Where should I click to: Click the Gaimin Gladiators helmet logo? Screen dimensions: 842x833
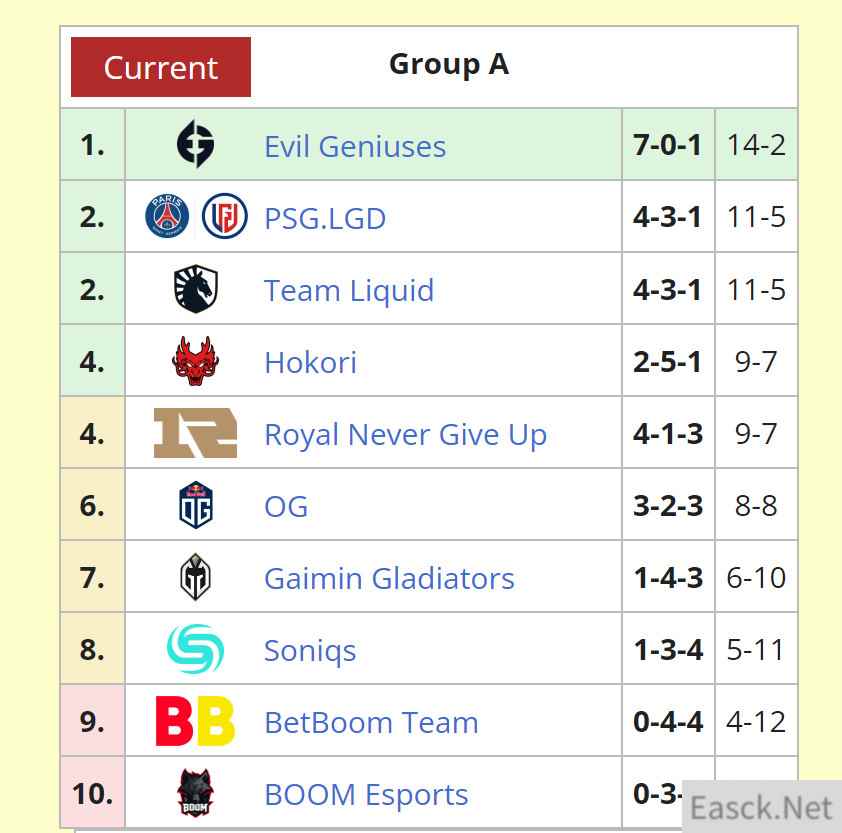pyautogui.click(x=195, y=577)
